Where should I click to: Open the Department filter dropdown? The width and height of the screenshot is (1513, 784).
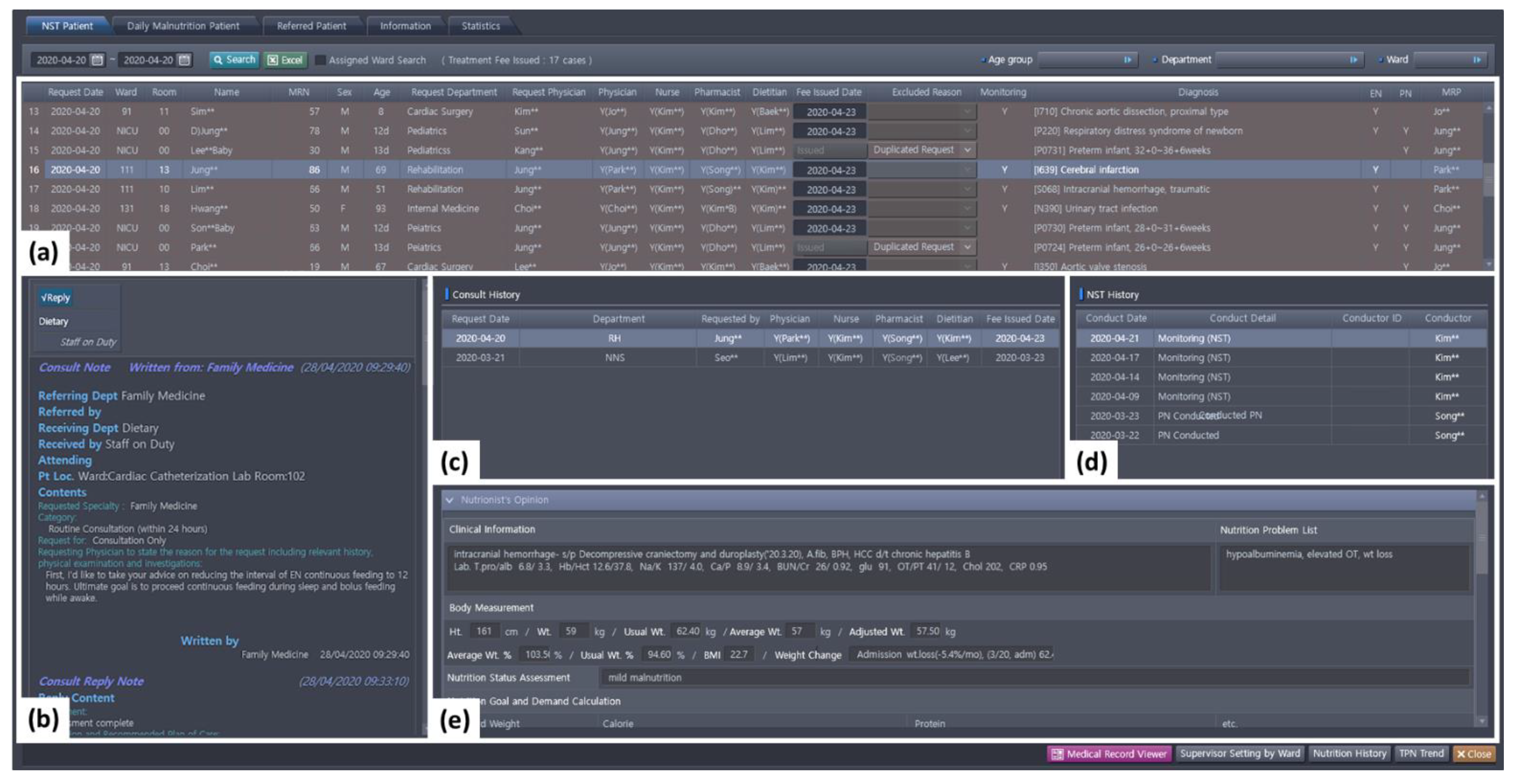[x=1353, y=60]
